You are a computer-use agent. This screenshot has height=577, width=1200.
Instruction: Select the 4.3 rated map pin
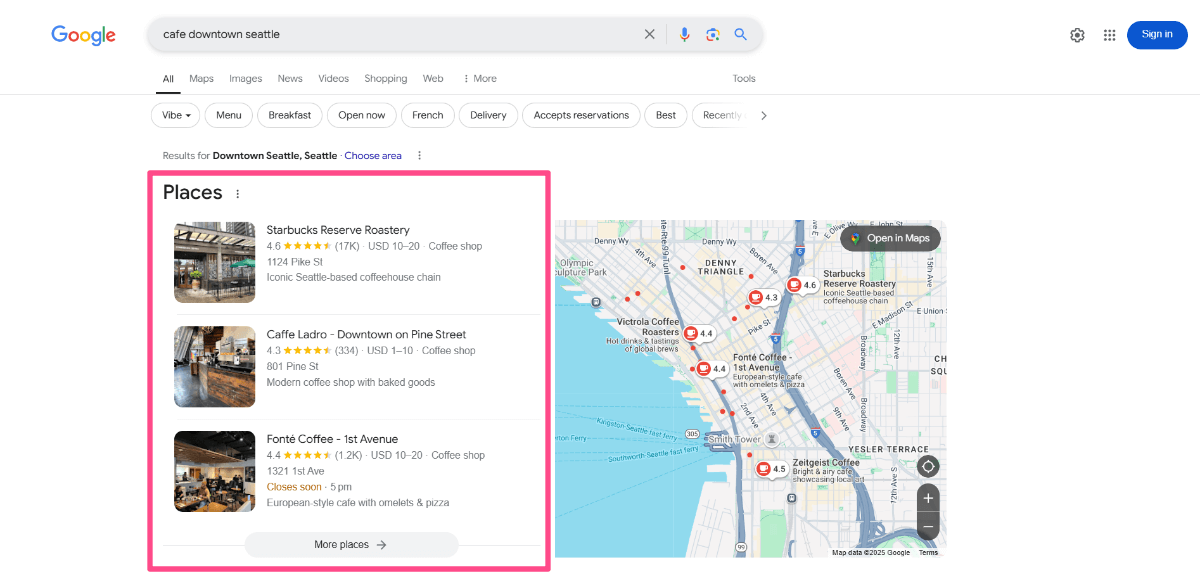[x=765, y=298]
